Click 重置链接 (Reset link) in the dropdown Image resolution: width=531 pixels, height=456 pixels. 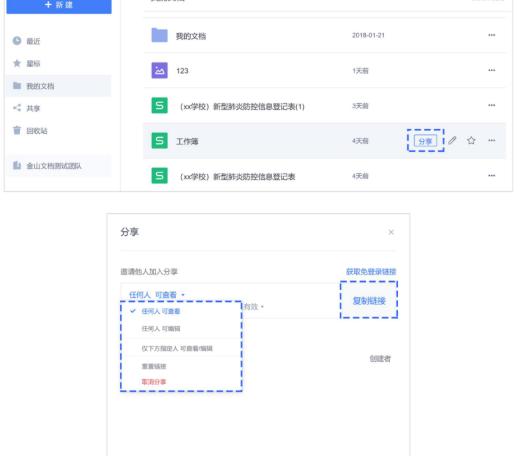coord(154,366)
